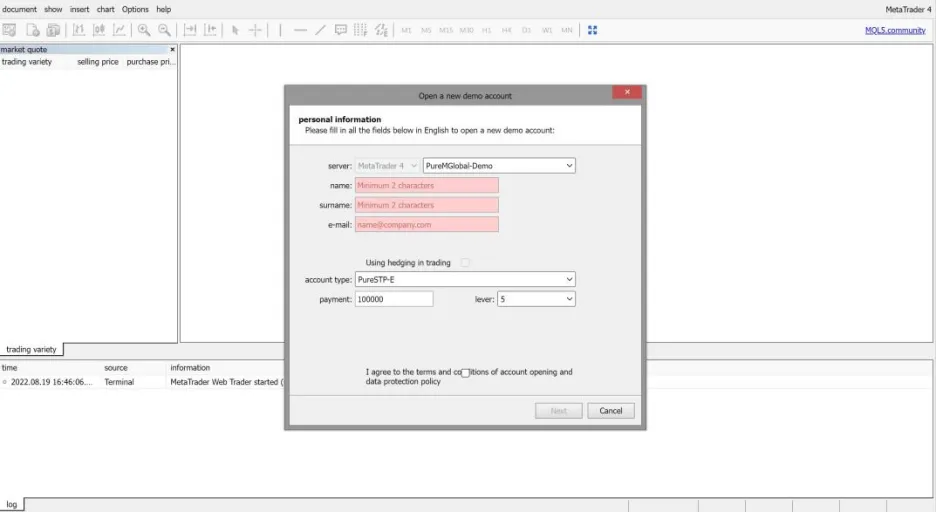Viewport: 937px width, 512px height.
Task: Open the MetaTrader 4 platform dropdown
Action: pyautogui.click(x=387, y=165)
